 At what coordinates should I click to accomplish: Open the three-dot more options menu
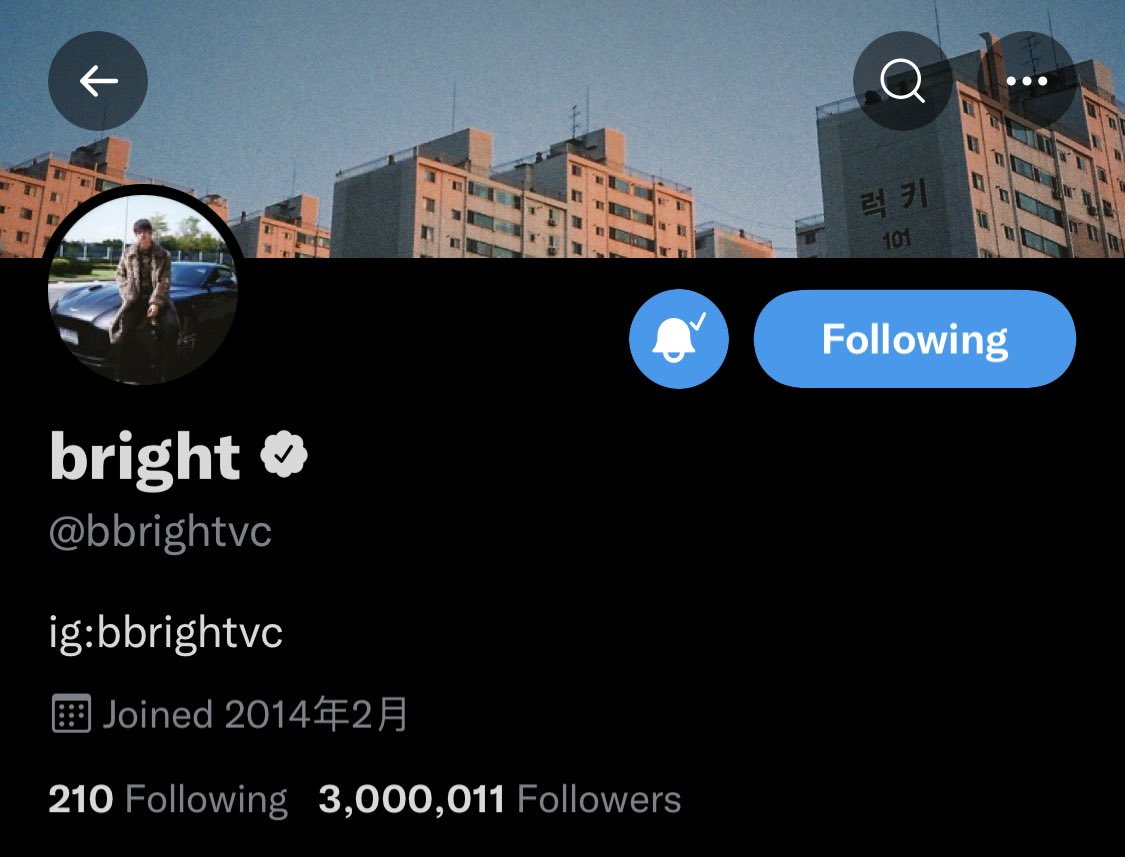pos(1027,80)
